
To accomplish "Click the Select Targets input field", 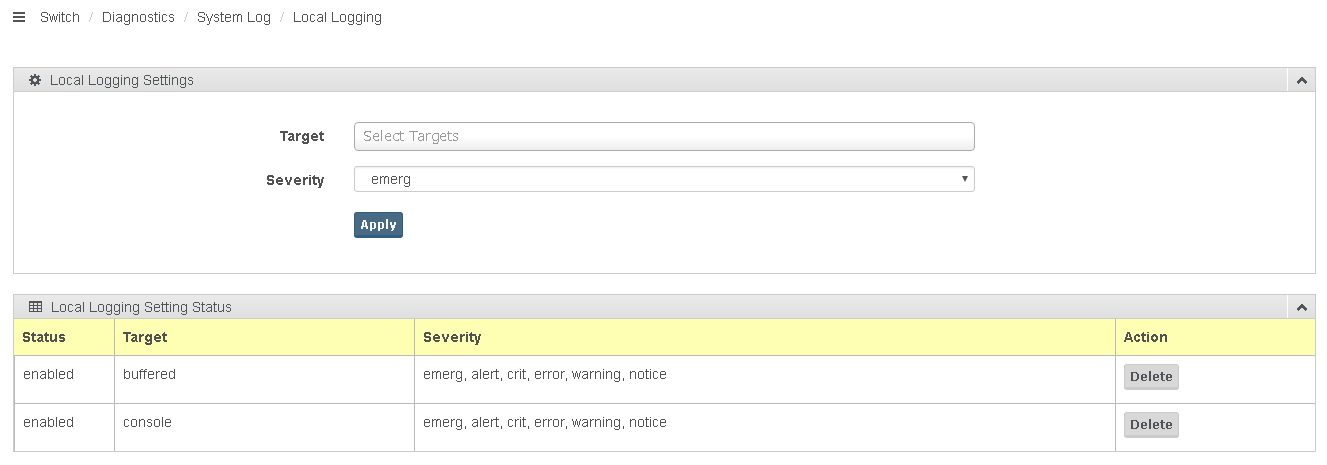I will pyautogui.click(x=664, y=136).
